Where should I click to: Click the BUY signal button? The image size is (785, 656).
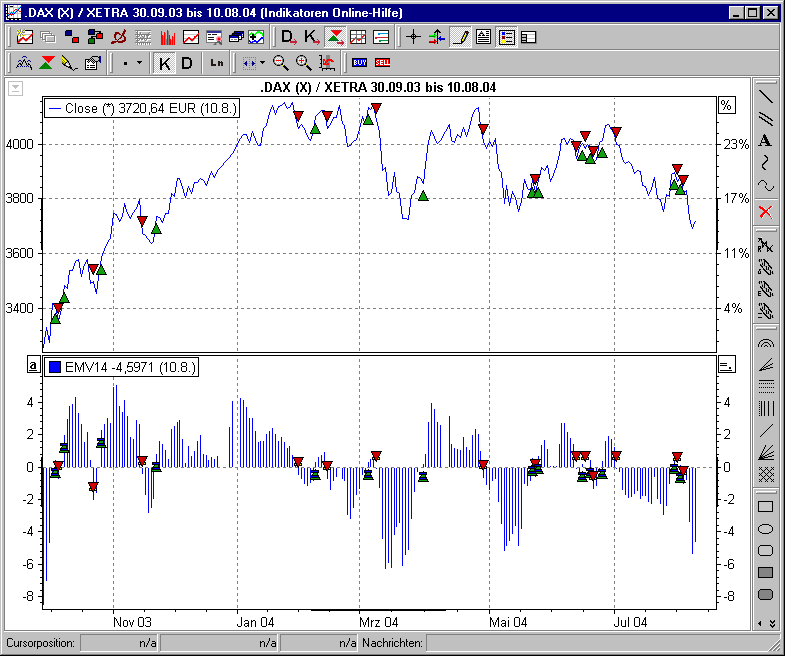(360, 63)
